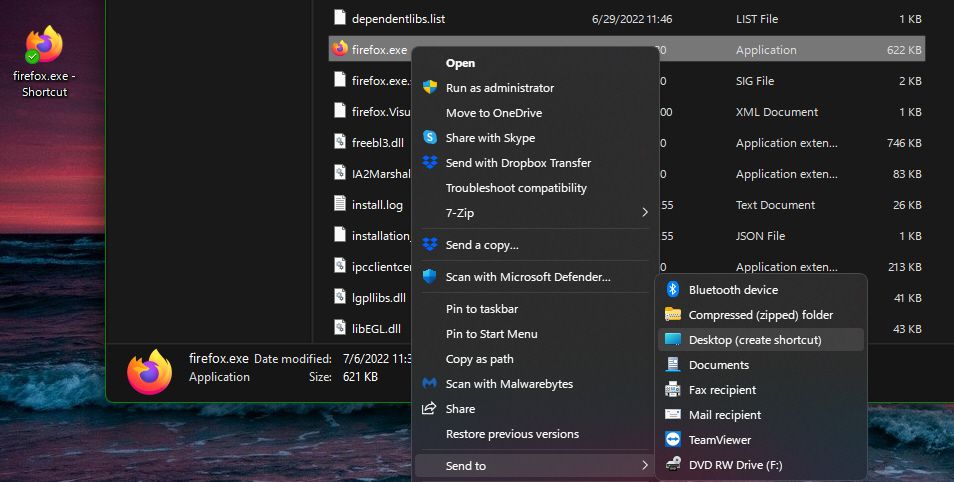This screenshot has height=482, width=954.
Task: Choose Send a copy...
Action: tap(482, 245)
